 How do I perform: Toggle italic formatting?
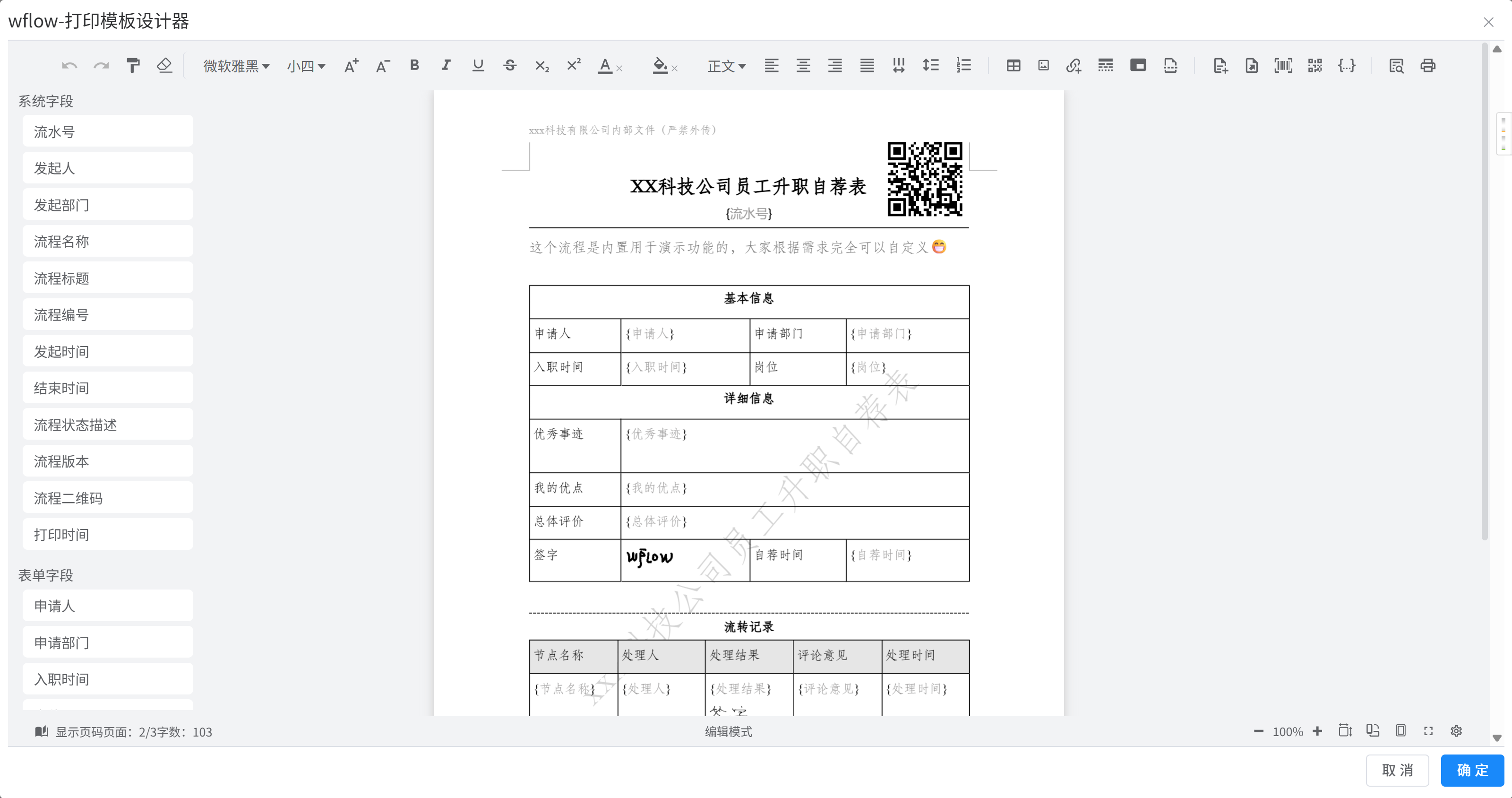point(446,65)
